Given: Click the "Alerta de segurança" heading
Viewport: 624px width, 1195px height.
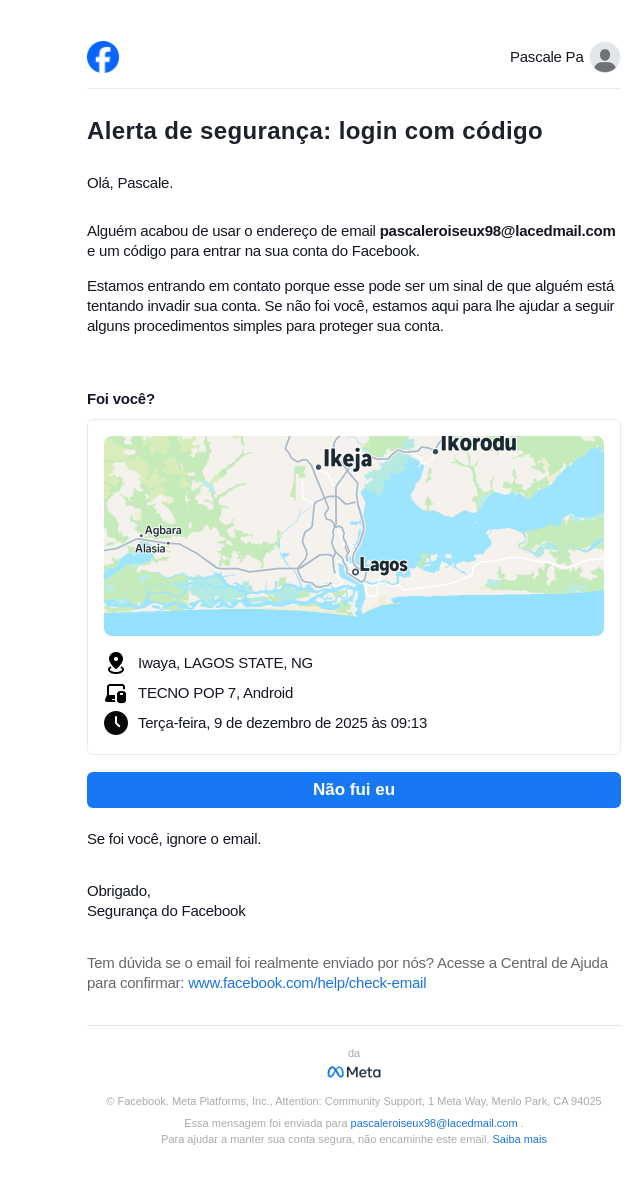Looking at the screenshot, I should pyautogui.click(x=314, y=131).
